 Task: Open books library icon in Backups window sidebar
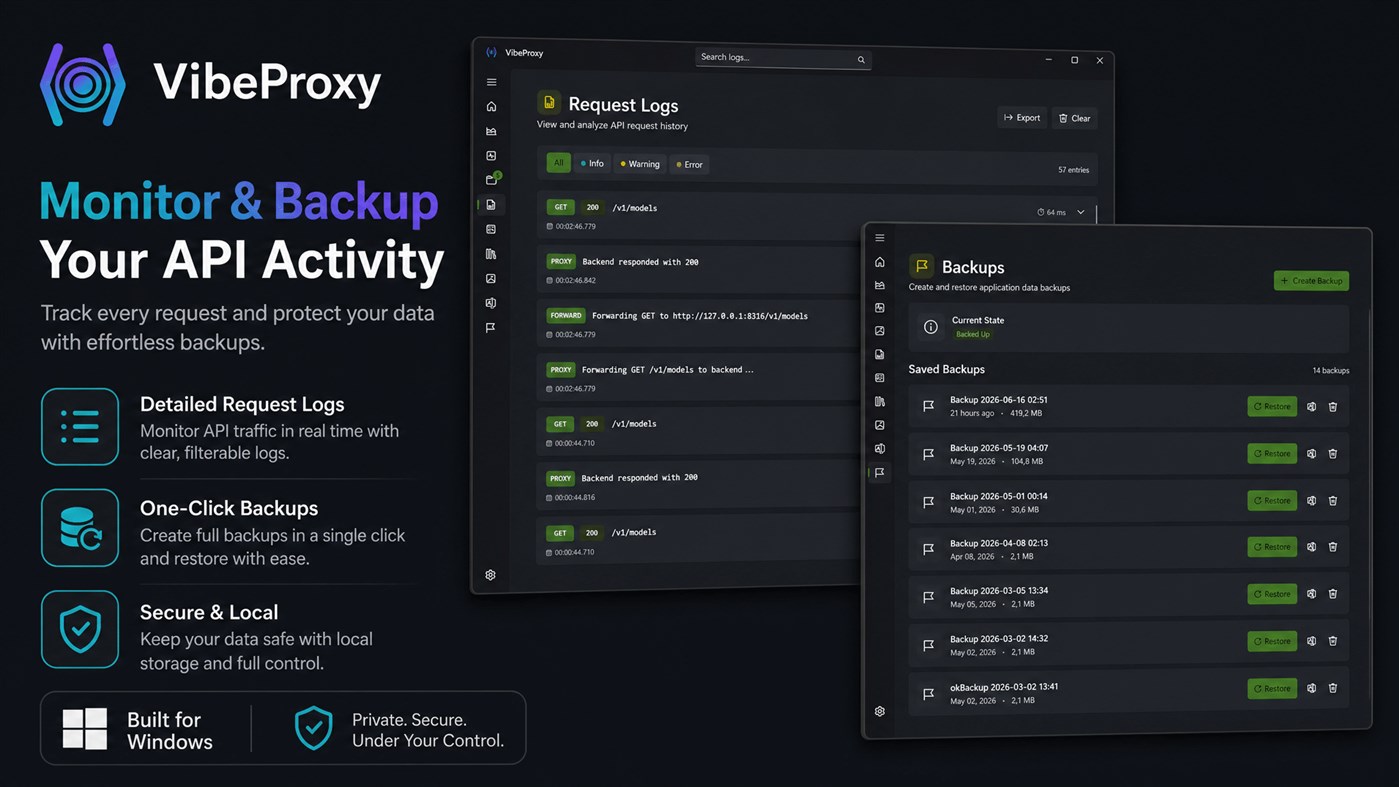[880, 401]
